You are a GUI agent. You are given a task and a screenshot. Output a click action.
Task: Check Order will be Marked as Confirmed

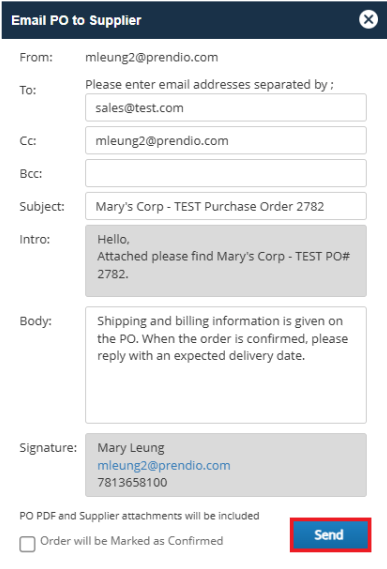tap(27, 544)
